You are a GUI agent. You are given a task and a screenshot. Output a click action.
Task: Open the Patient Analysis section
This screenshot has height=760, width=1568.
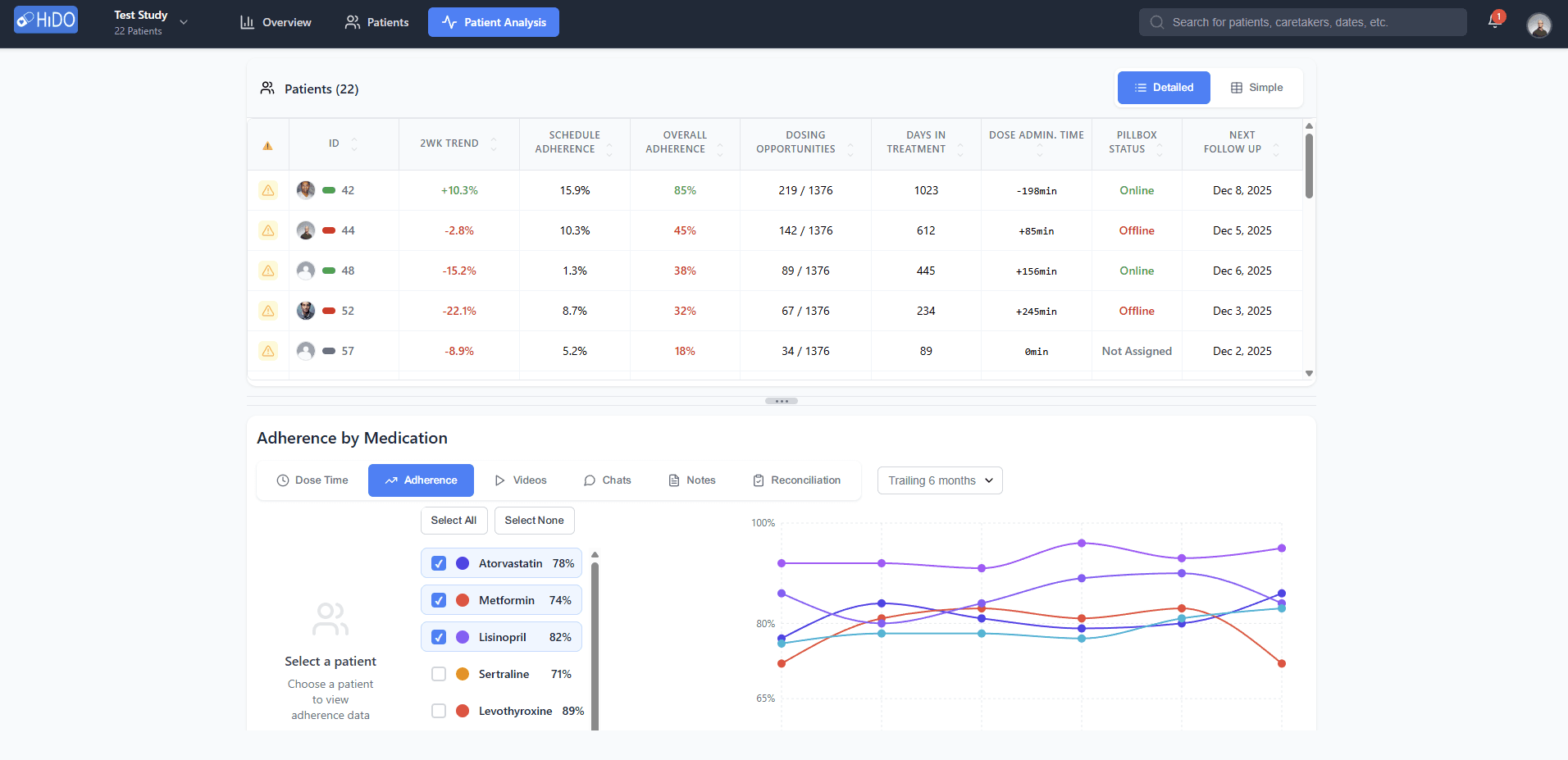tap(493, 22)
